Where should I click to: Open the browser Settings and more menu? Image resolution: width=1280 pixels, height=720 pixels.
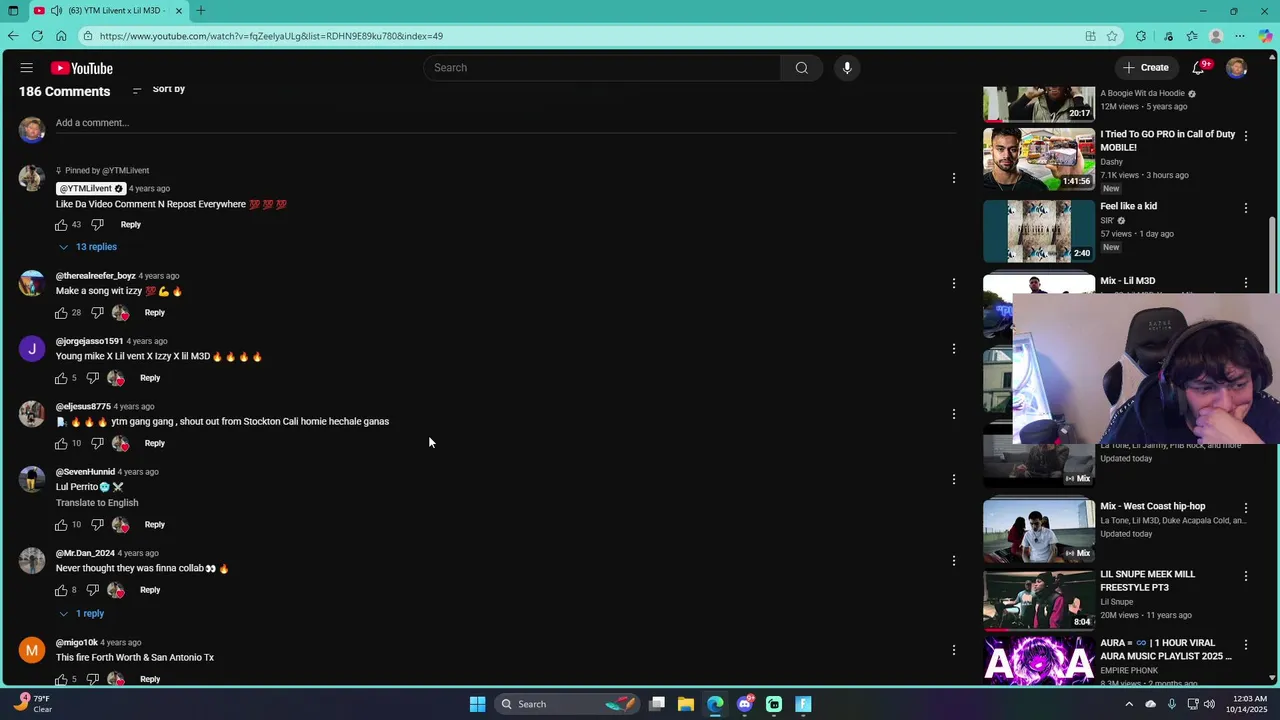point(1240,36)
